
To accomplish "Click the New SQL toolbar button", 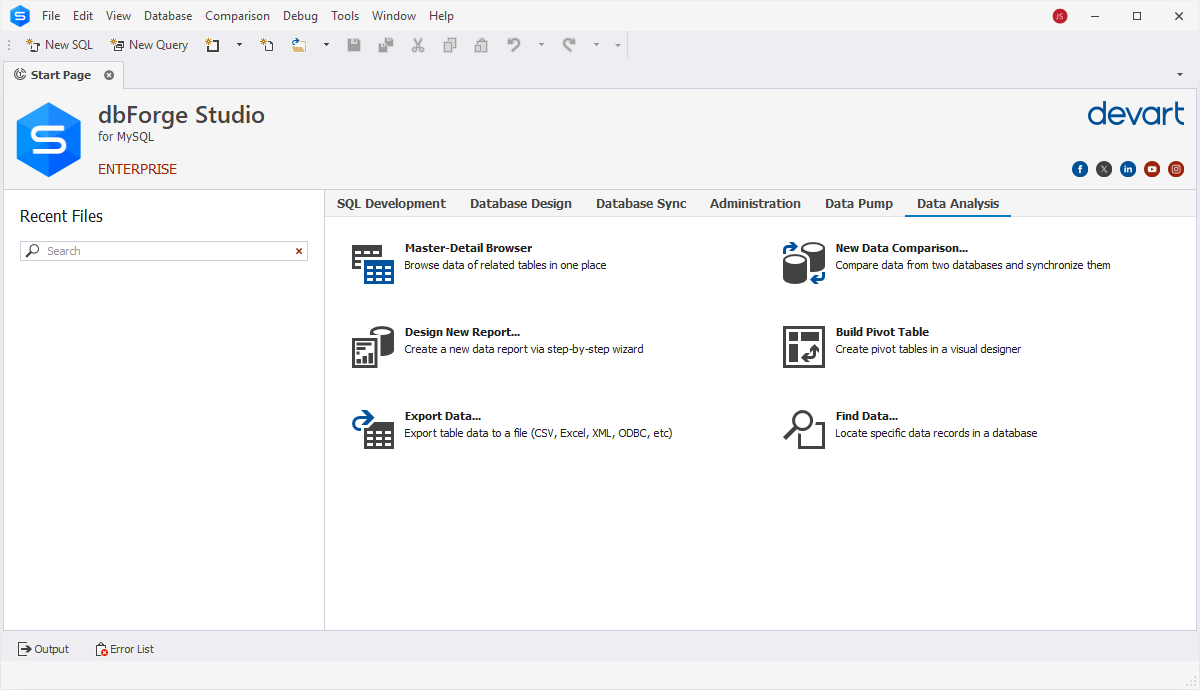I will (x=59, y=45).
